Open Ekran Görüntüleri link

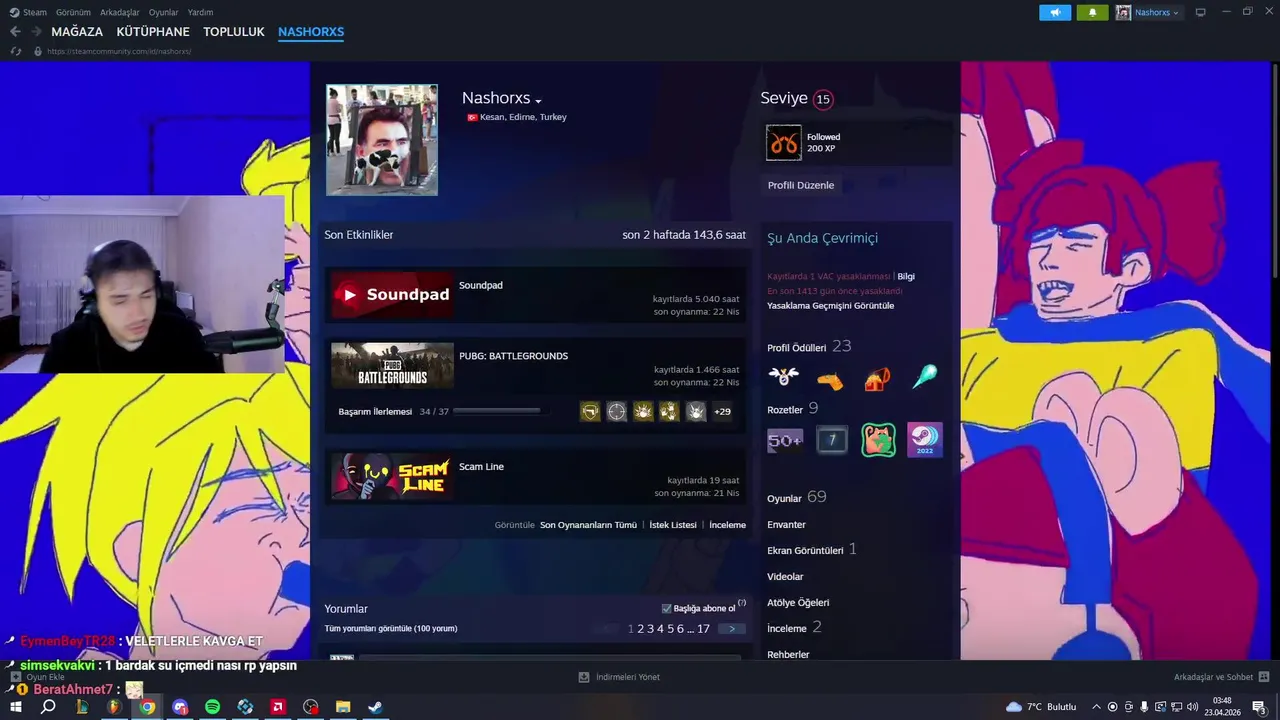[805, 551]
